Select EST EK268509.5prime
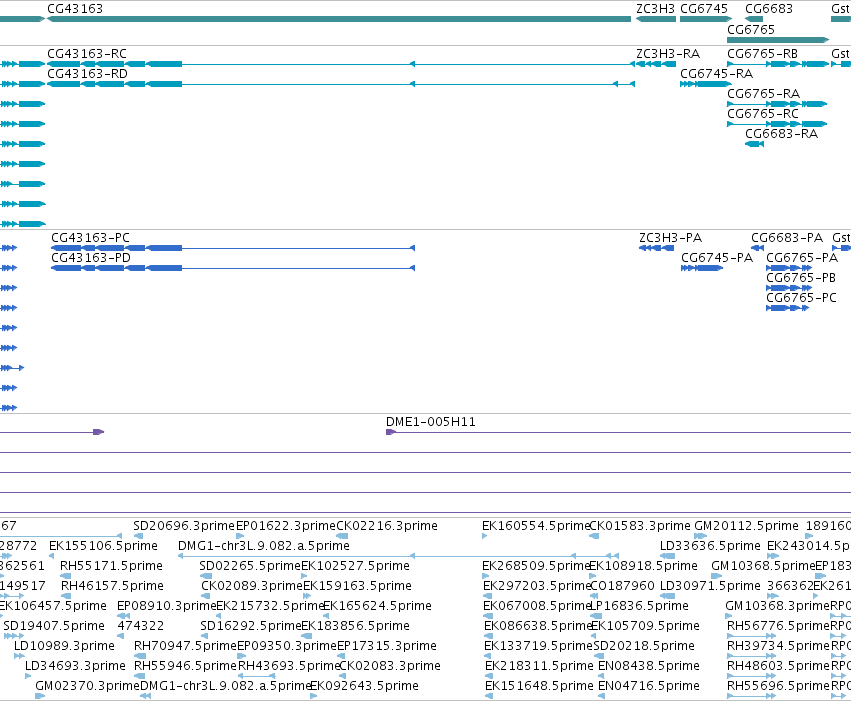The image size is (851, 701). point(536,566)
